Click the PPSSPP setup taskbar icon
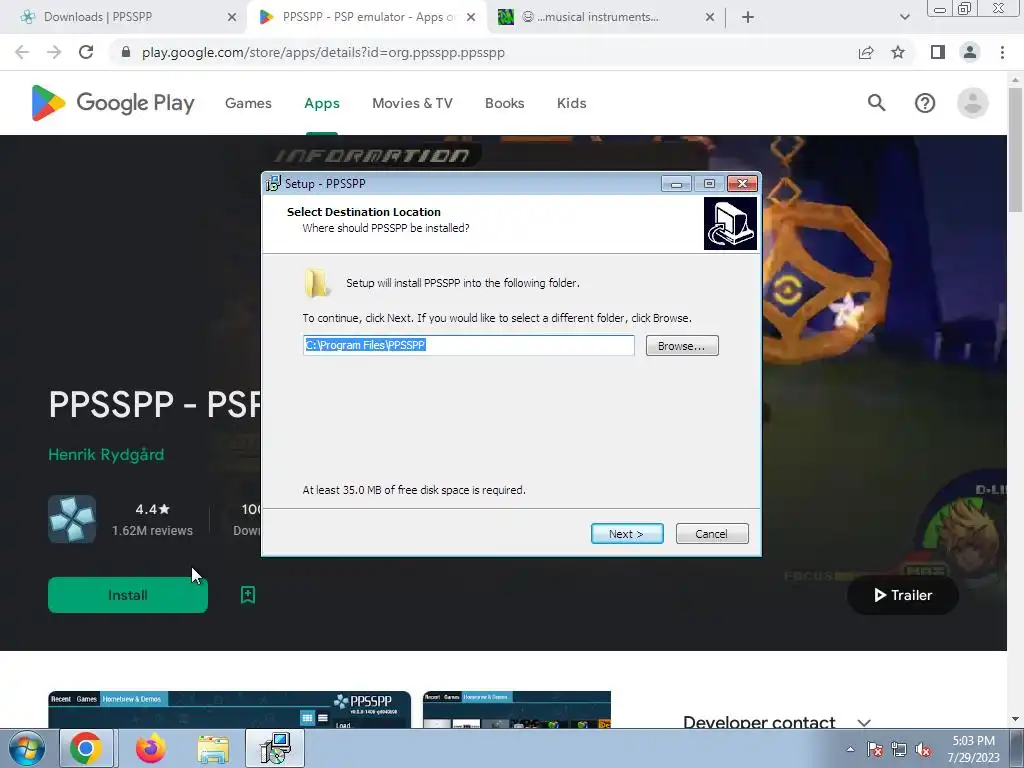Viewport: 1024px width, 768px height. pyautogui.click(x=276, y=748)
